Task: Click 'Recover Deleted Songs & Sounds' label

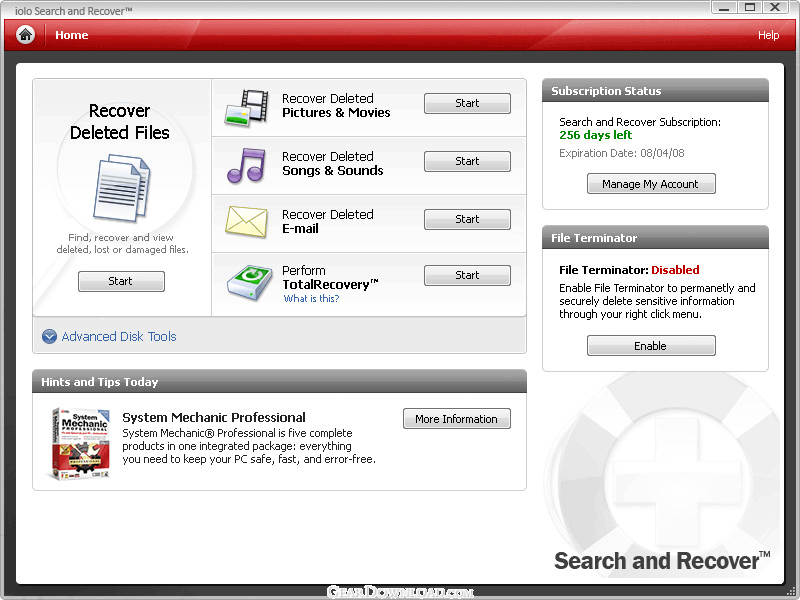Action: tap(333, 164)
